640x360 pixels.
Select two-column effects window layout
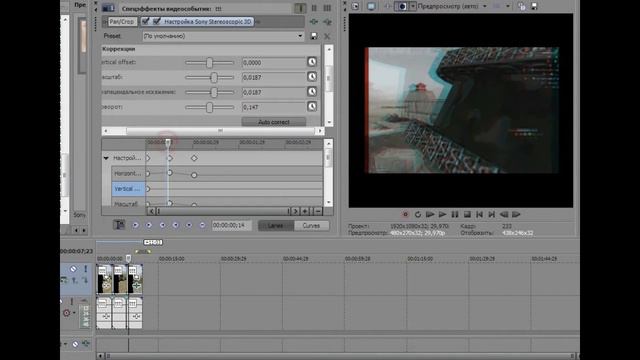[x=314, y=8]
